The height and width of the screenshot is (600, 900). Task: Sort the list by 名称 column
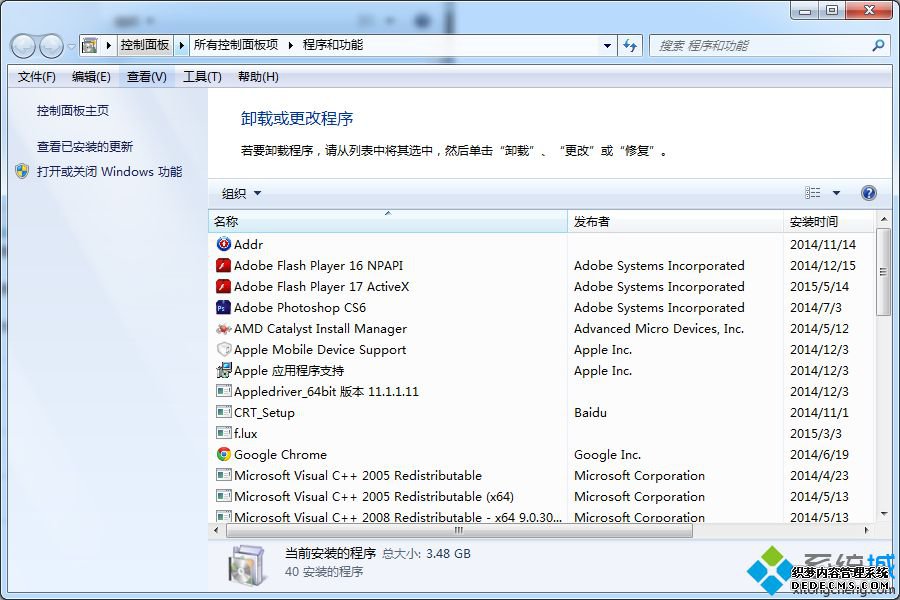[387, 221]
